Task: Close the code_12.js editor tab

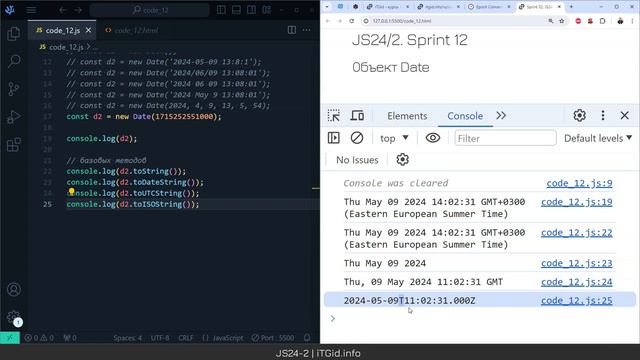Action: pyautogui.click(x=88, y=30)
